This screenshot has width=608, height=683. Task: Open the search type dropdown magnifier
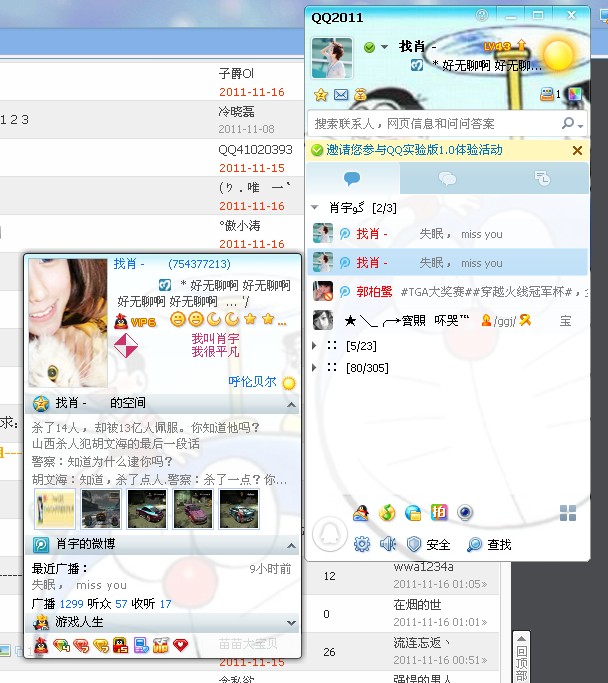pyautogui.click(x=572, y=124)
